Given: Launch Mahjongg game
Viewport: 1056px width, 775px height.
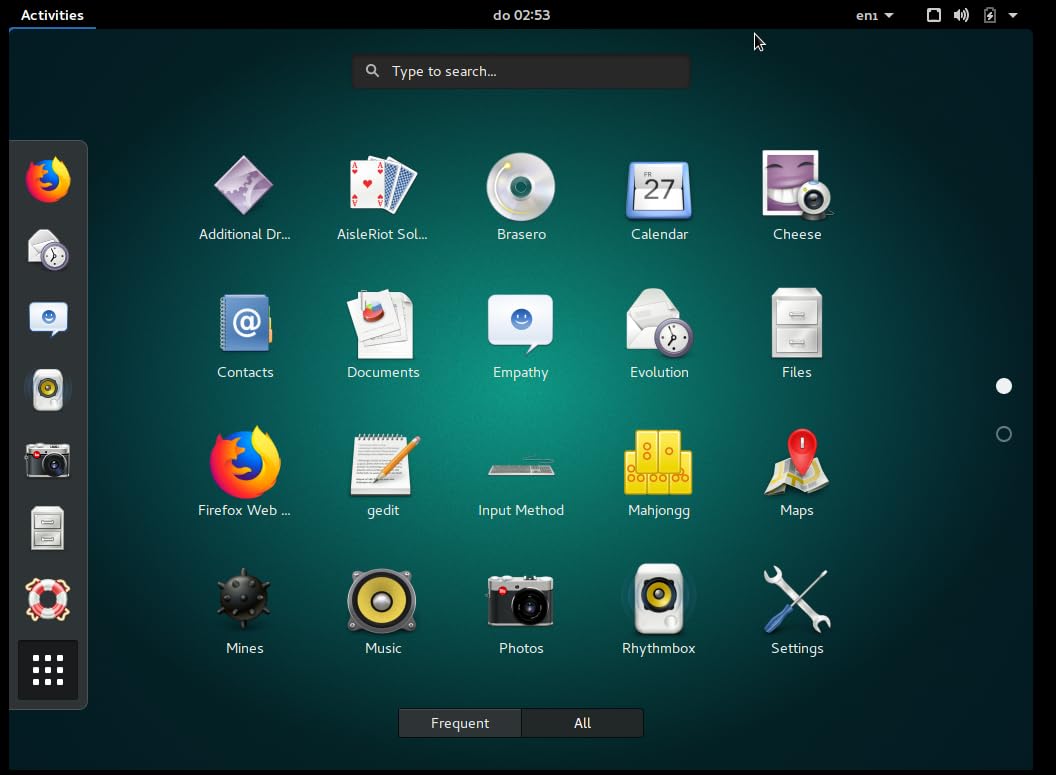Looking at the screenshot, I should click(659, 474).
